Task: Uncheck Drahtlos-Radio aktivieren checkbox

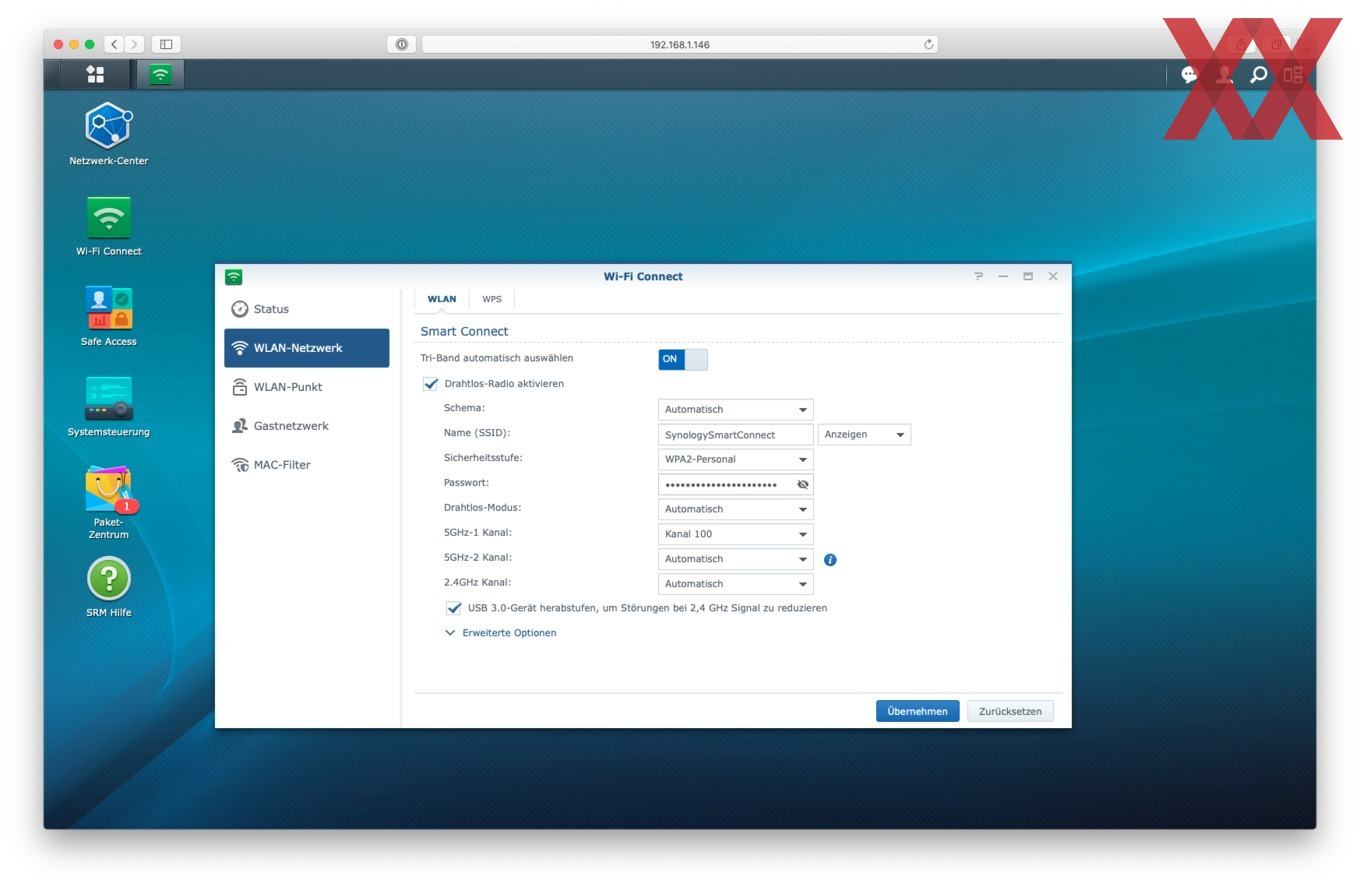Action: tap(431, 384)
